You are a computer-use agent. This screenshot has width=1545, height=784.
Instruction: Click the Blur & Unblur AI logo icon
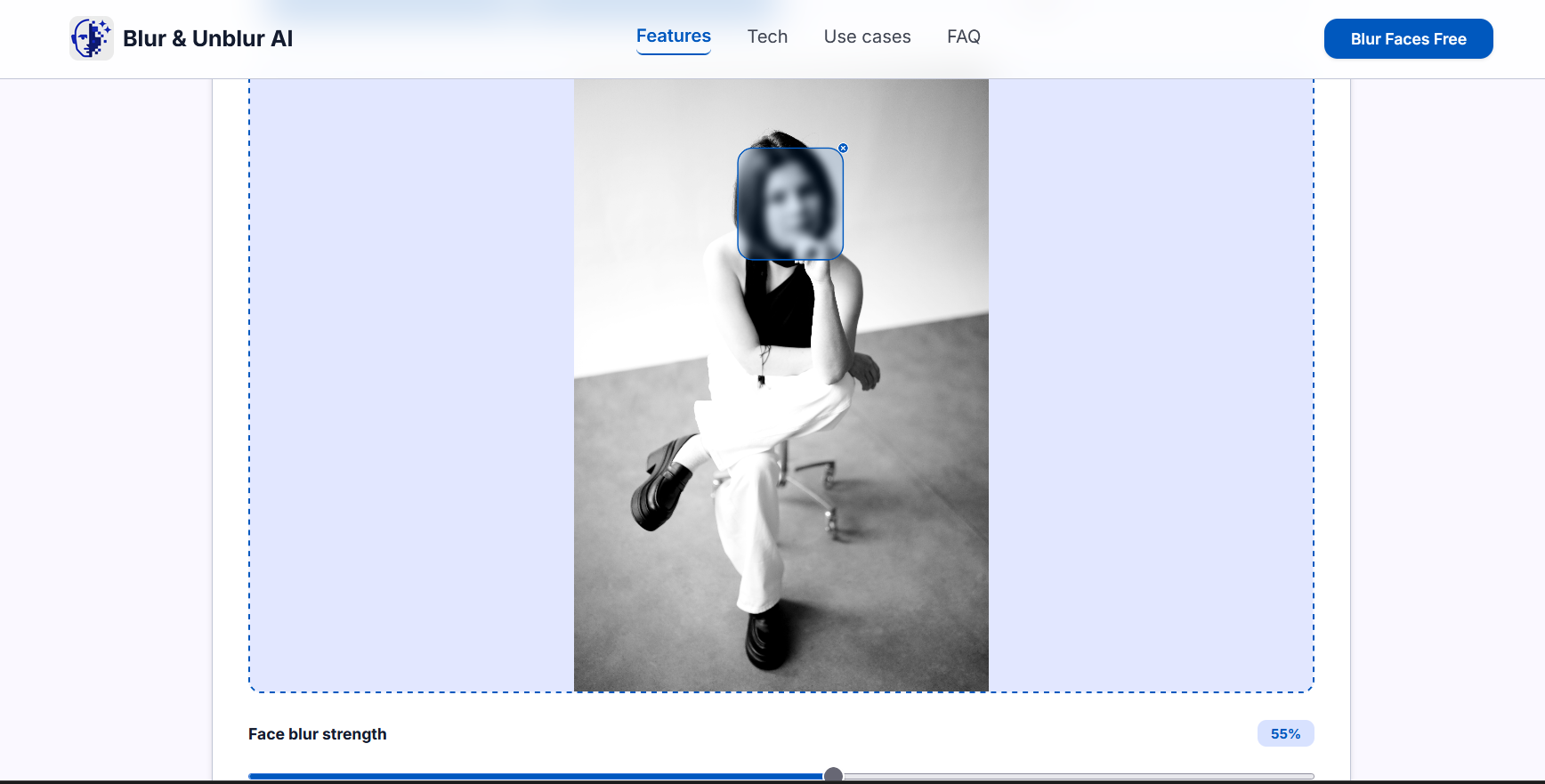coord(92,38)
